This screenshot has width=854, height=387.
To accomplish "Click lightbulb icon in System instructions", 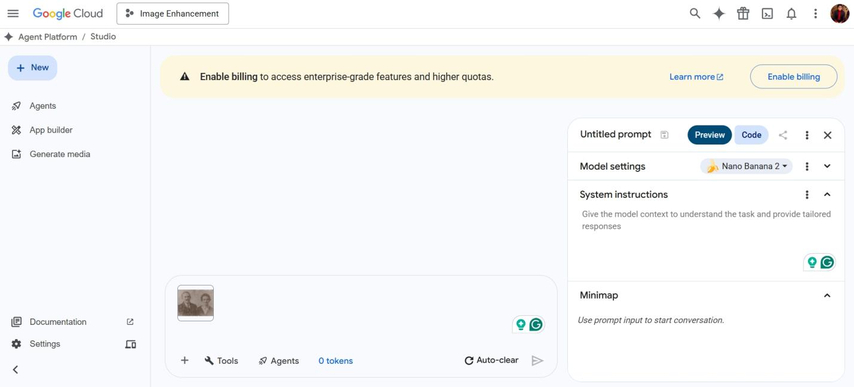I will click(x=812, y=262).
